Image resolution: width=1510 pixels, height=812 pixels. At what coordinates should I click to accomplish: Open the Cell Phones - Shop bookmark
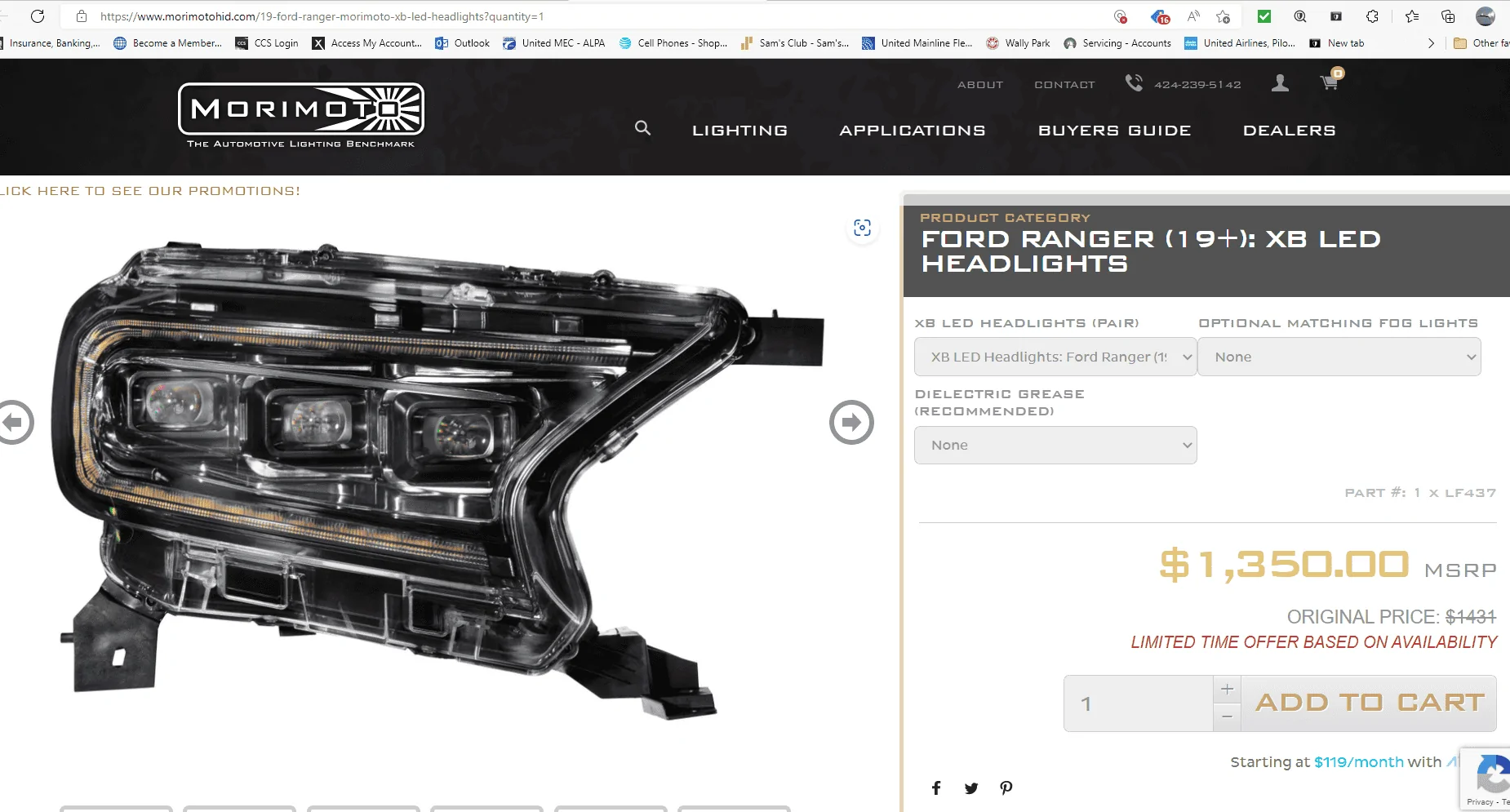[673, 43]
